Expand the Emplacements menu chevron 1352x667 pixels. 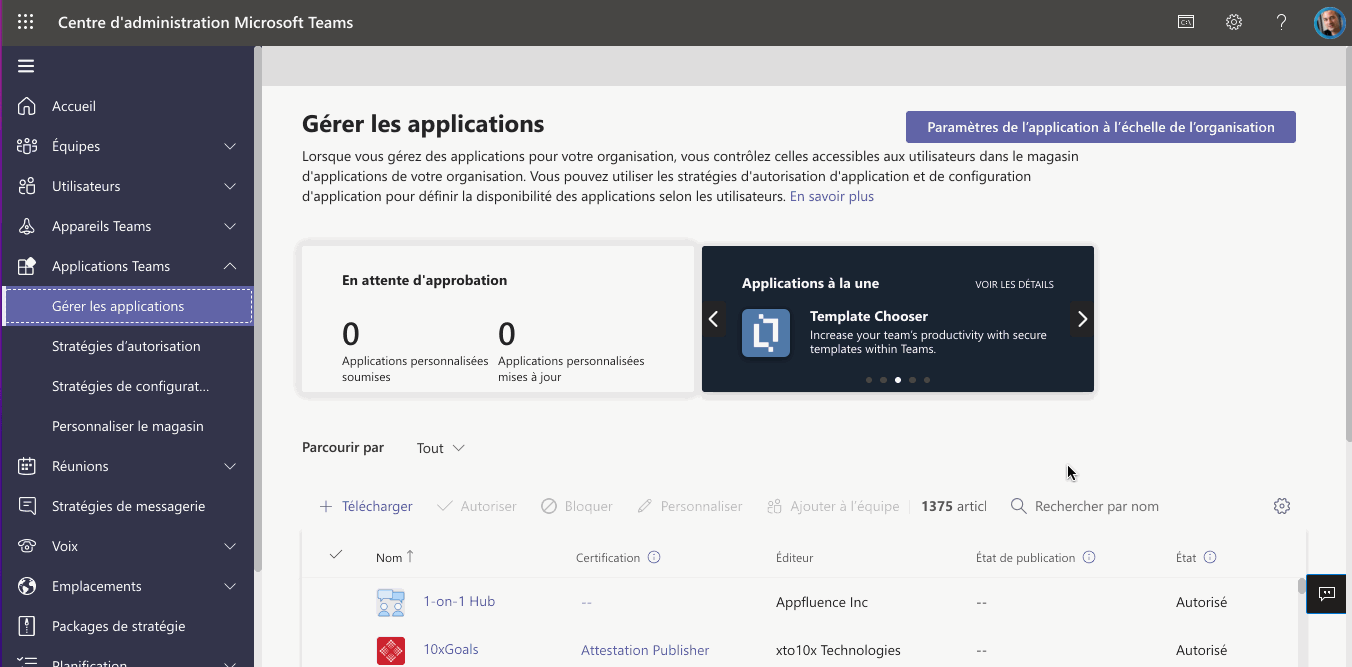tap(230, 586)
